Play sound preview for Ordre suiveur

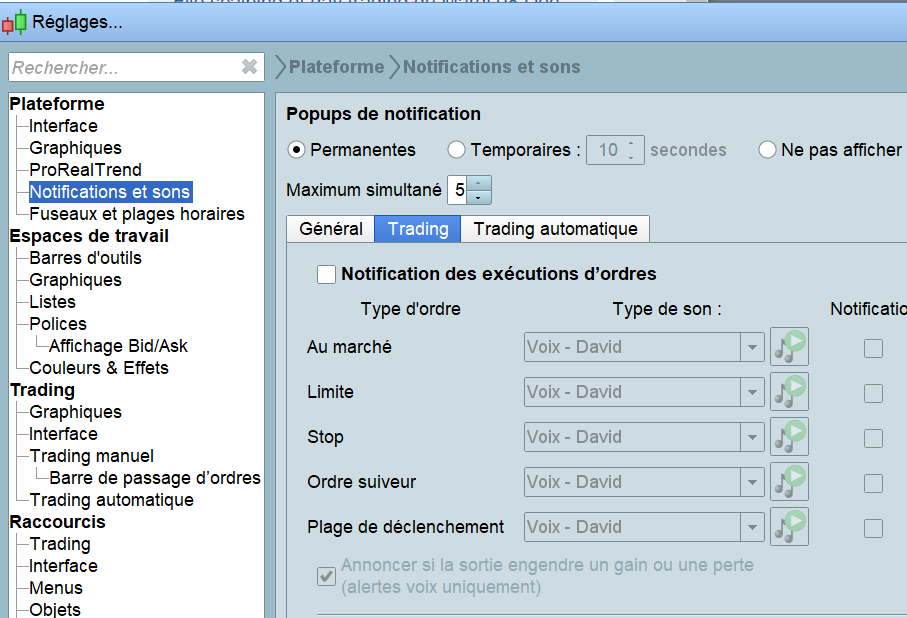point(789,482)
